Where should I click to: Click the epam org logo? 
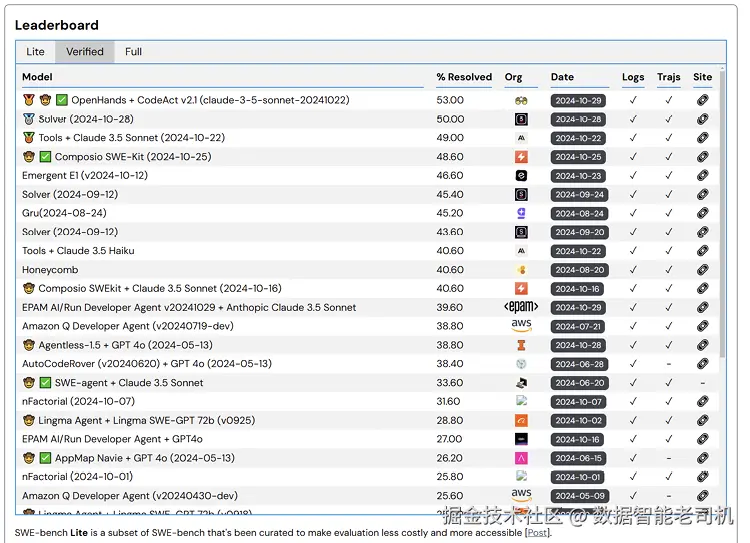click(x=521, y=306)
